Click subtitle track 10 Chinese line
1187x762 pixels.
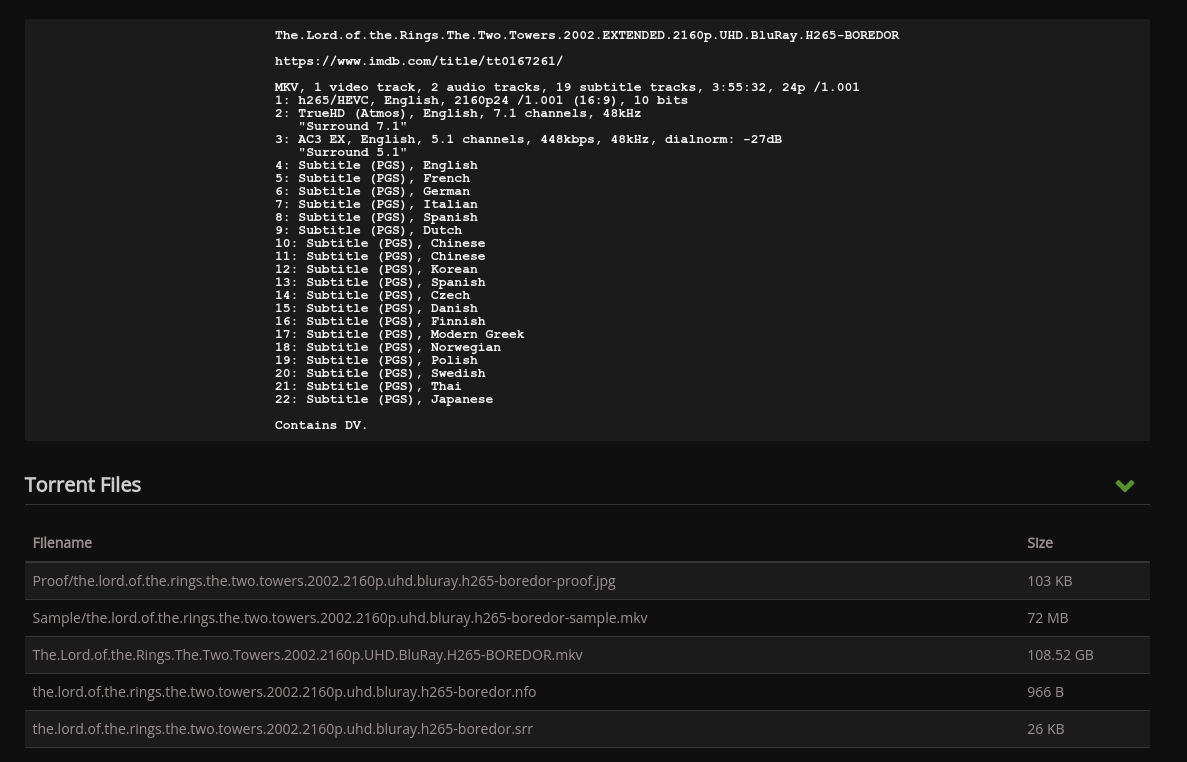pyautogui.click(x=380, y=243)
